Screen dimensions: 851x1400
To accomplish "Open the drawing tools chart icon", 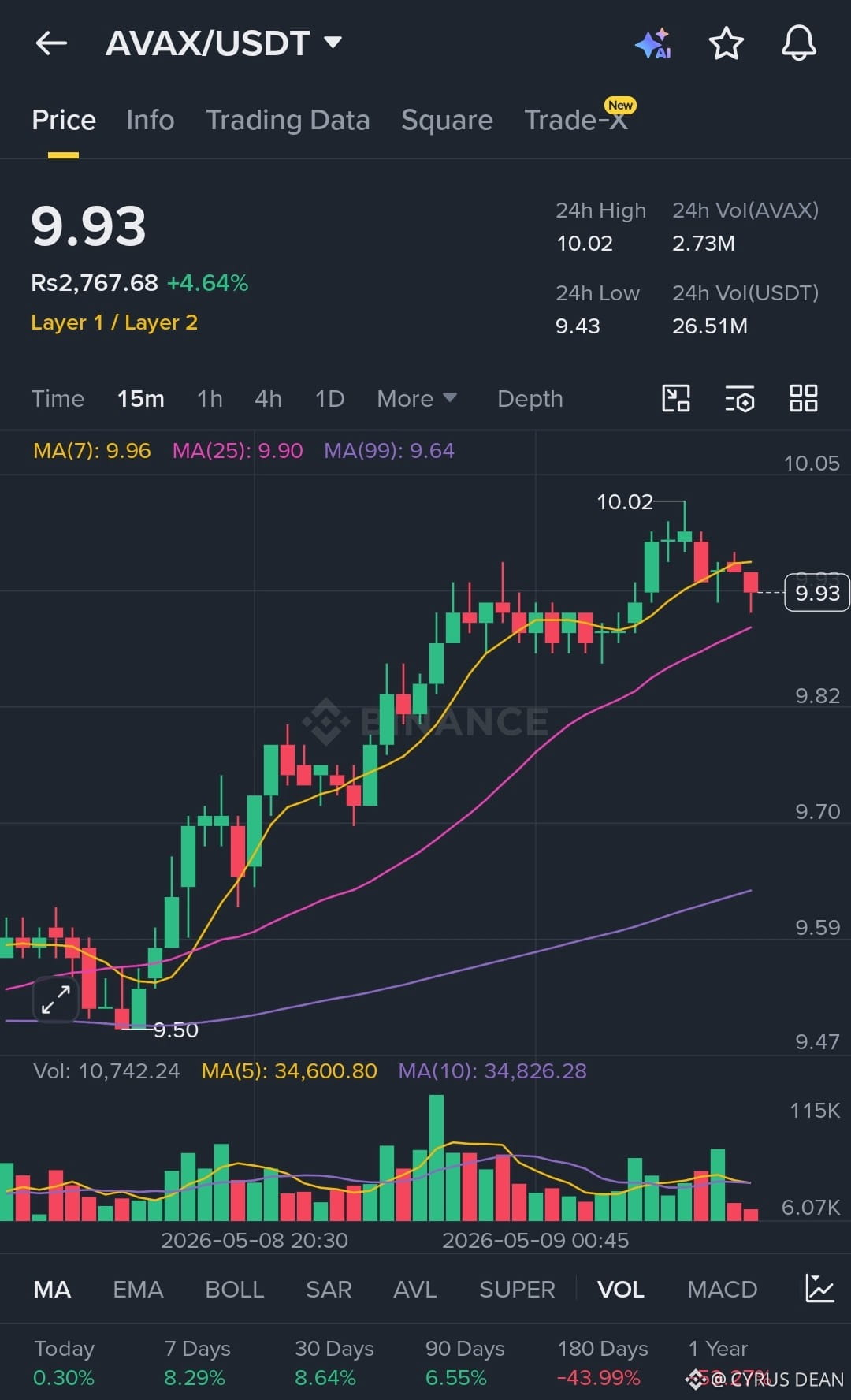I will [x=676, y=399].
